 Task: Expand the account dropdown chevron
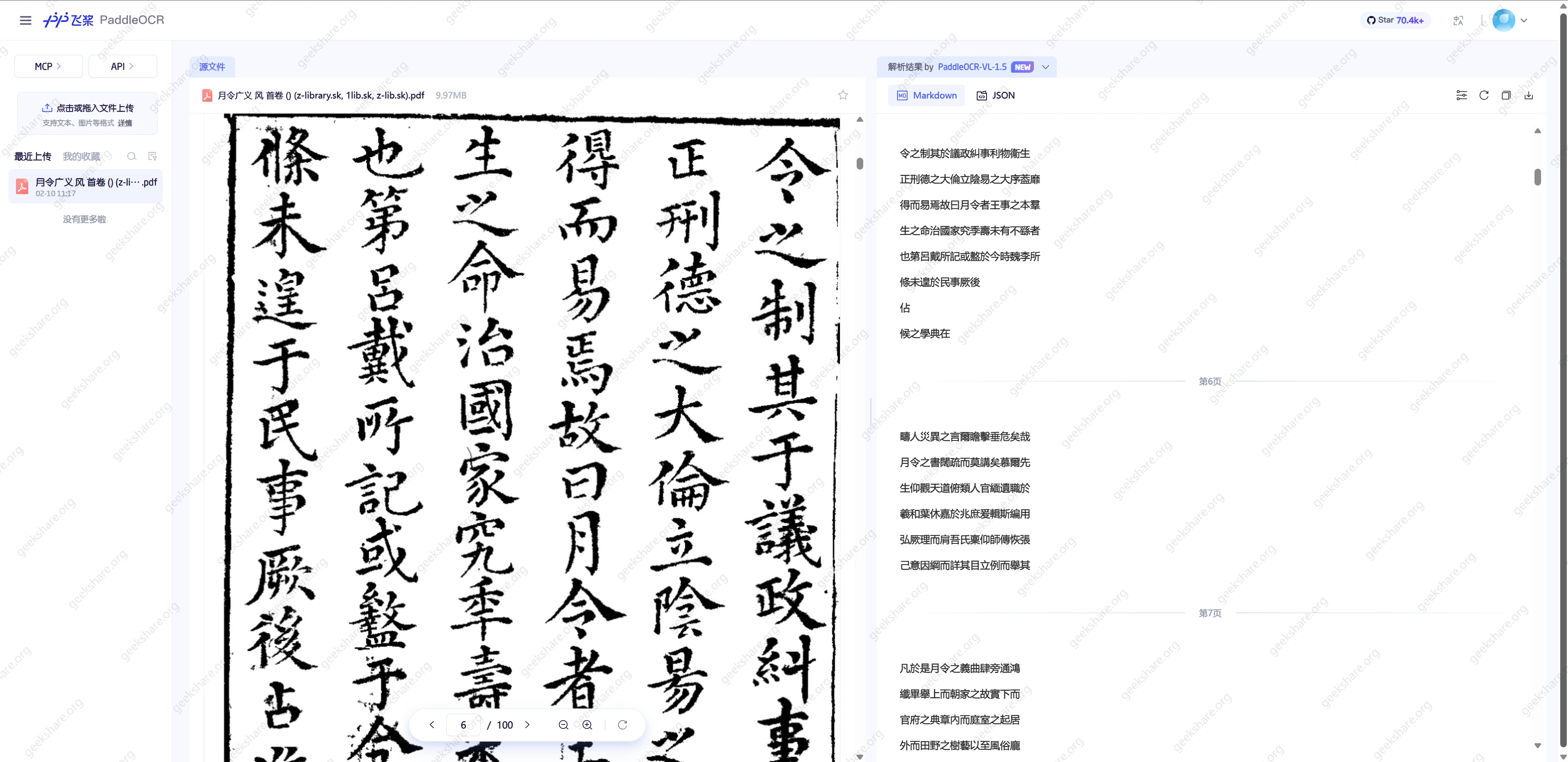(x=1524, y=20)
